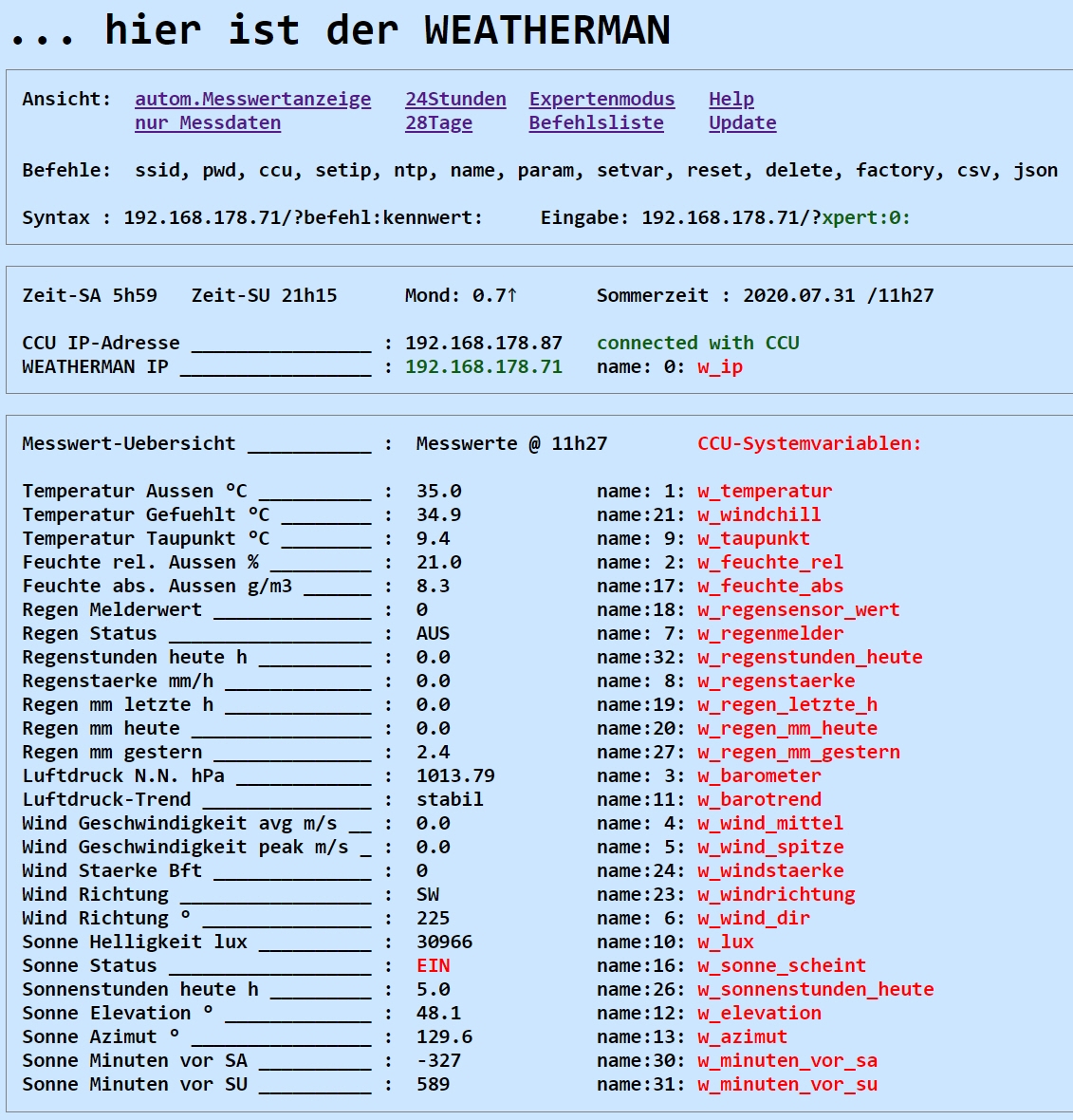Click the w_feuchte_abs variable name
This screenshot has width=1073, height=1120.
tap(770, 587)
